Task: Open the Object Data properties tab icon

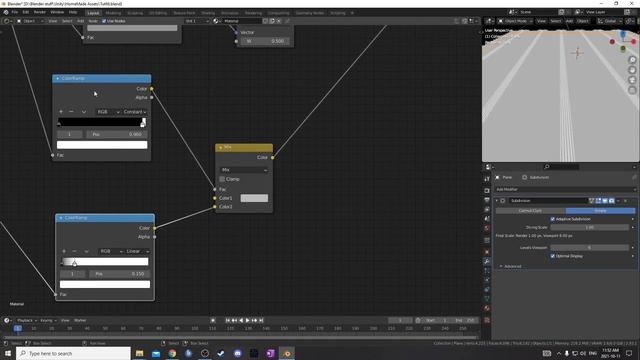Action: [x=487, y=299]
